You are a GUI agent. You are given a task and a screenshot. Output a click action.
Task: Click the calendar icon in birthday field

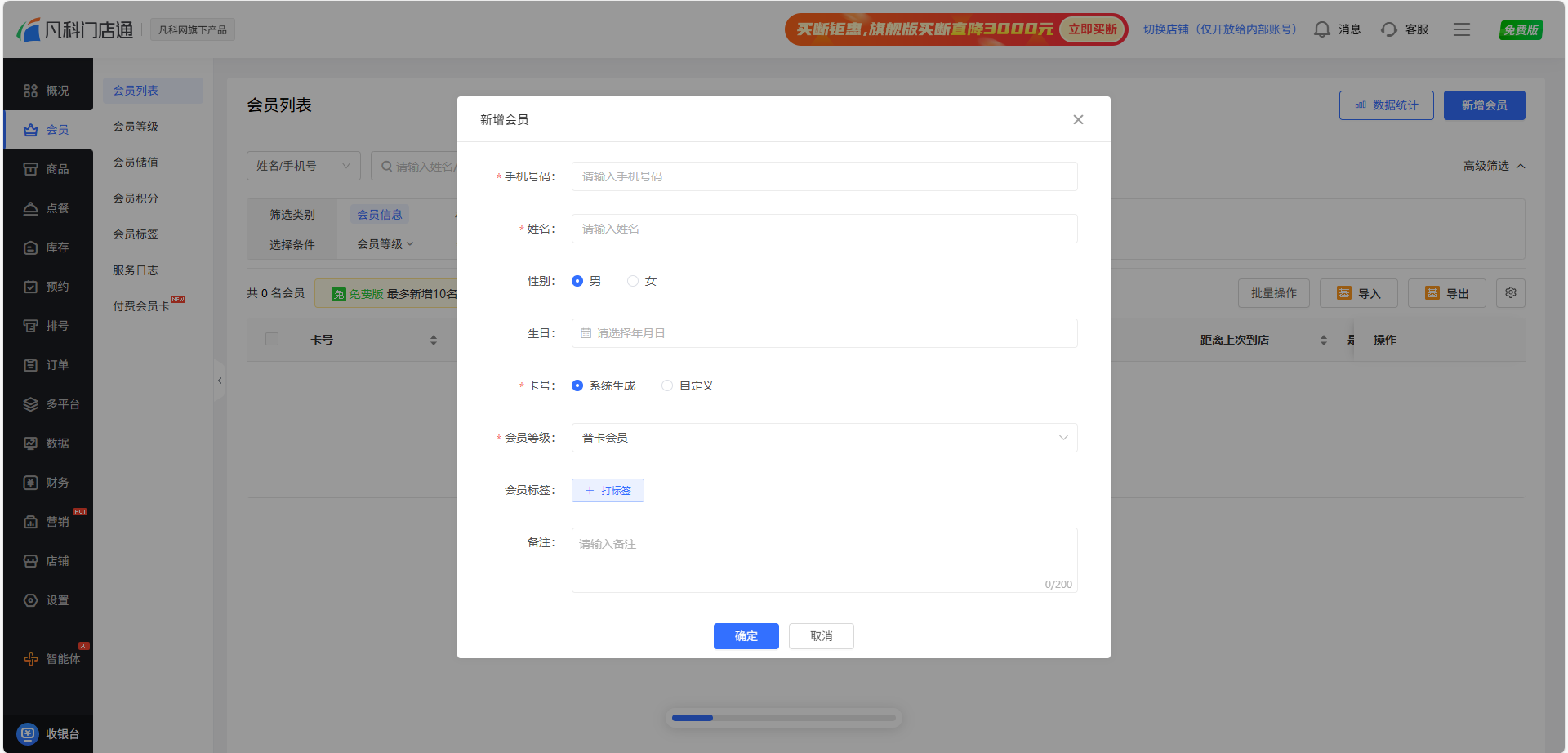coord(586,333)
